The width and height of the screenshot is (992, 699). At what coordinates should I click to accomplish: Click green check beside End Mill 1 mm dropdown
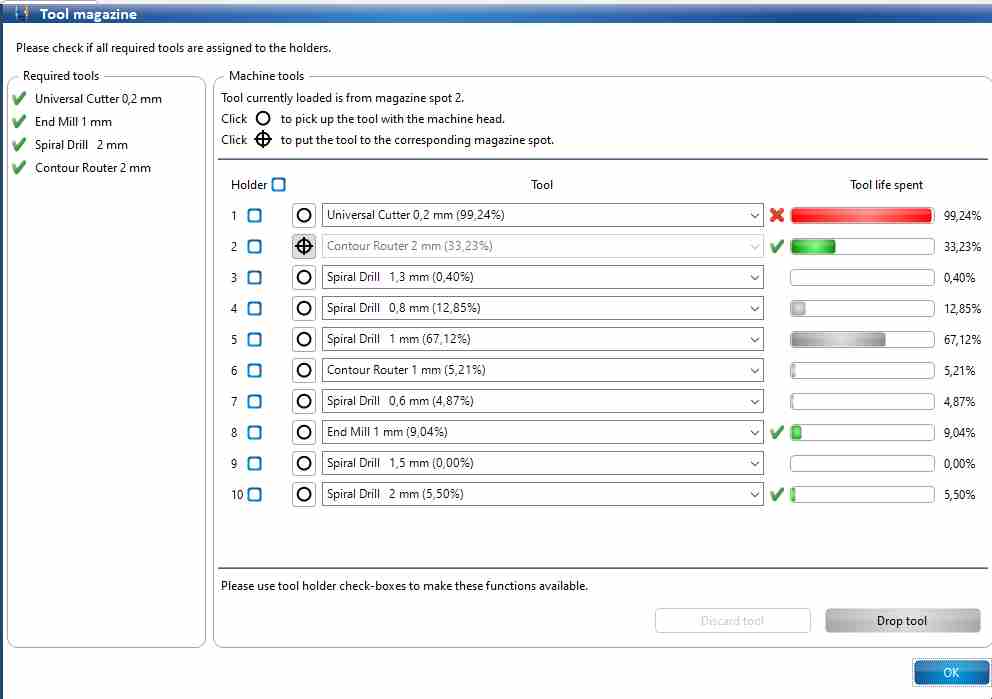click(x=777, y=432)
